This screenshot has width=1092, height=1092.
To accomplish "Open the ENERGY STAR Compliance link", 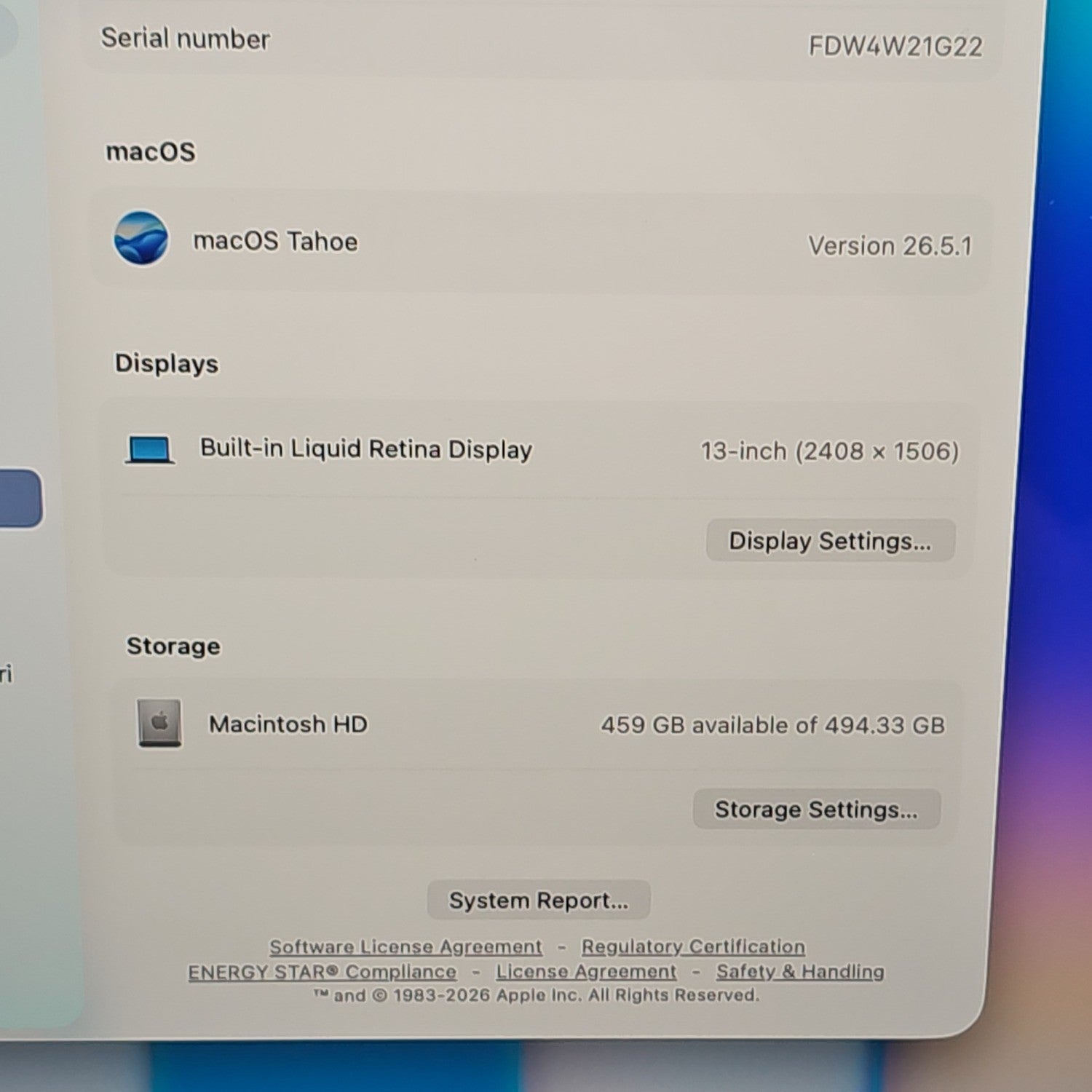I will pyautogui.click(x=323, y=972).
